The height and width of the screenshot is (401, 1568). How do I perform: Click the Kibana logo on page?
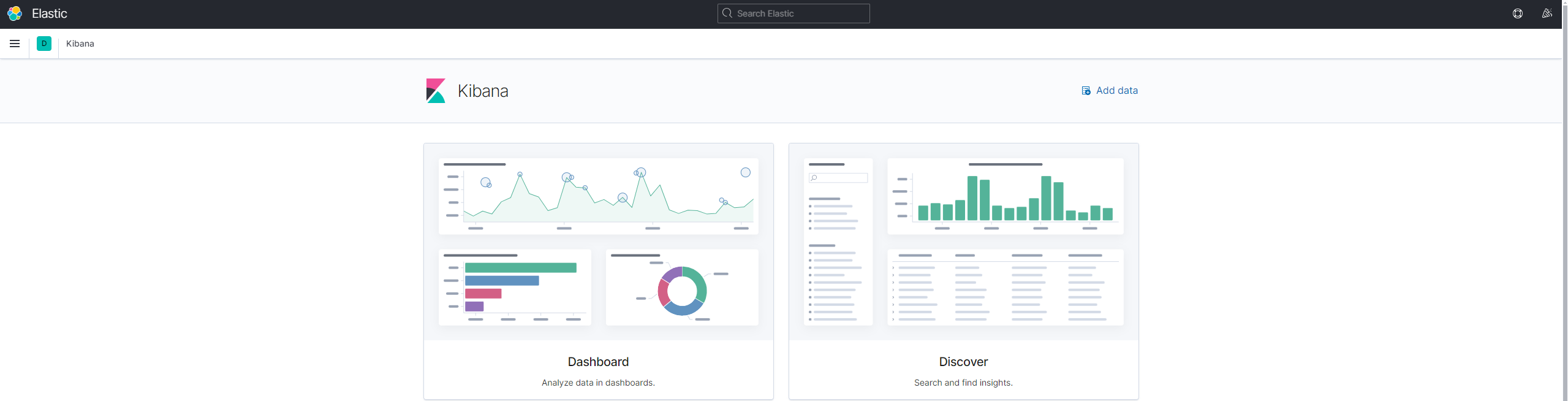click(436, 91)
